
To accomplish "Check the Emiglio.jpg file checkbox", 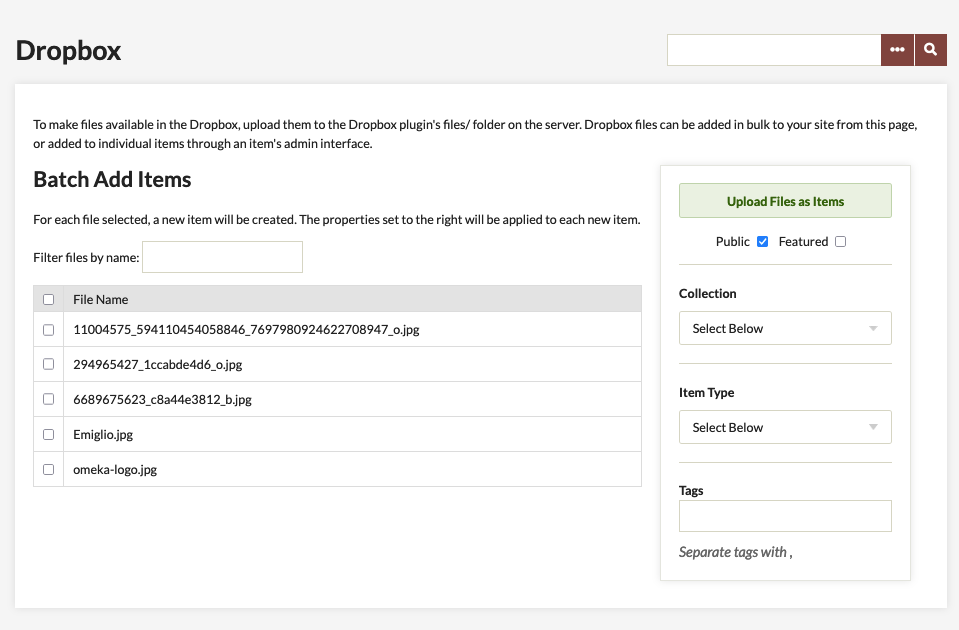I will point(48,434).
